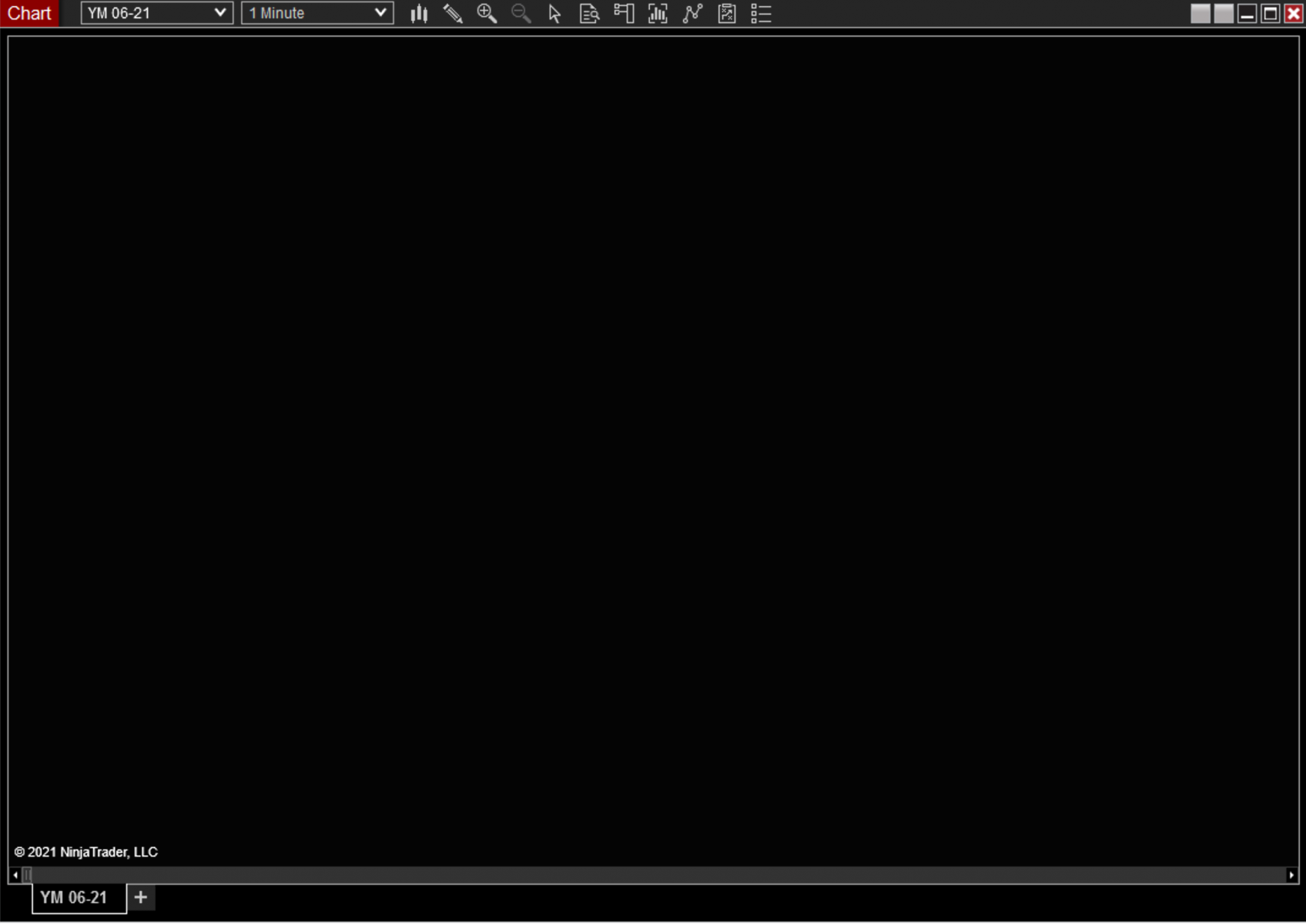
Task: Activate the Zoom In magnifier tool
Action: (x=487, y=13)
